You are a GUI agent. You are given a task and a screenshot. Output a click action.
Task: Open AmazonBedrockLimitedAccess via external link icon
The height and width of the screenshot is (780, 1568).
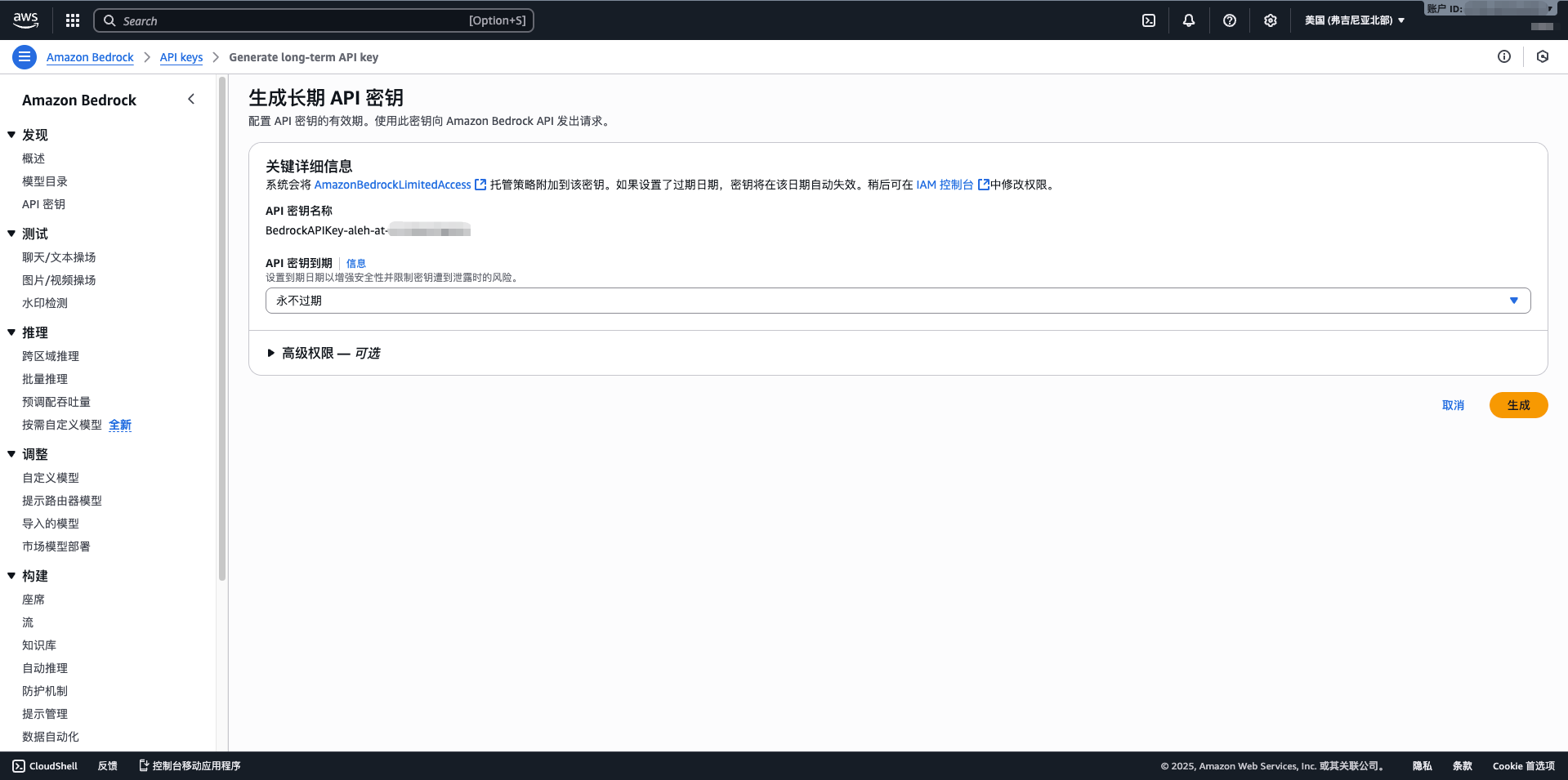(480, 184)
